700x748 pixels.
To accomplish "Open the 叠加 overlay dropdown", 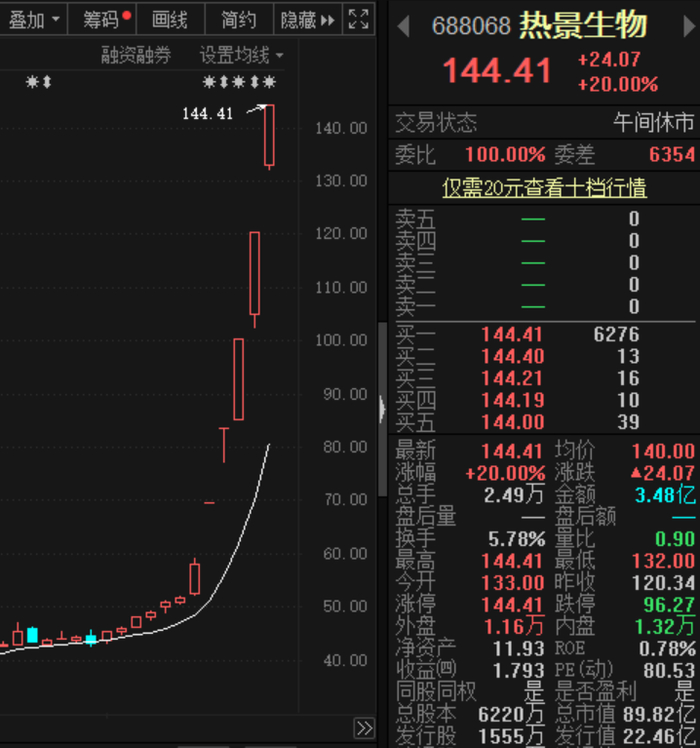I will click(x=33, y=20).
